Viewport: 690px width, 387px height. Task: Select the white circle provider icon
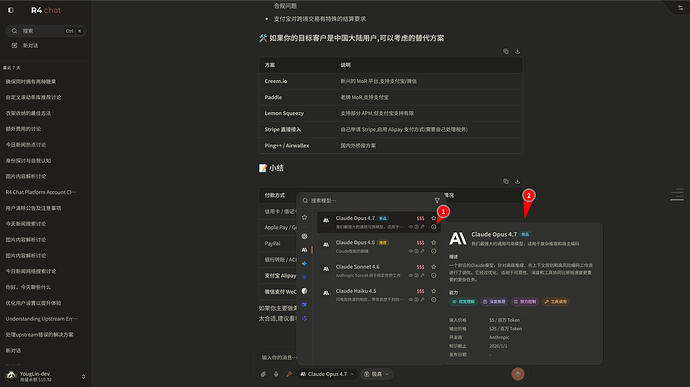click(x=305, y=291)
